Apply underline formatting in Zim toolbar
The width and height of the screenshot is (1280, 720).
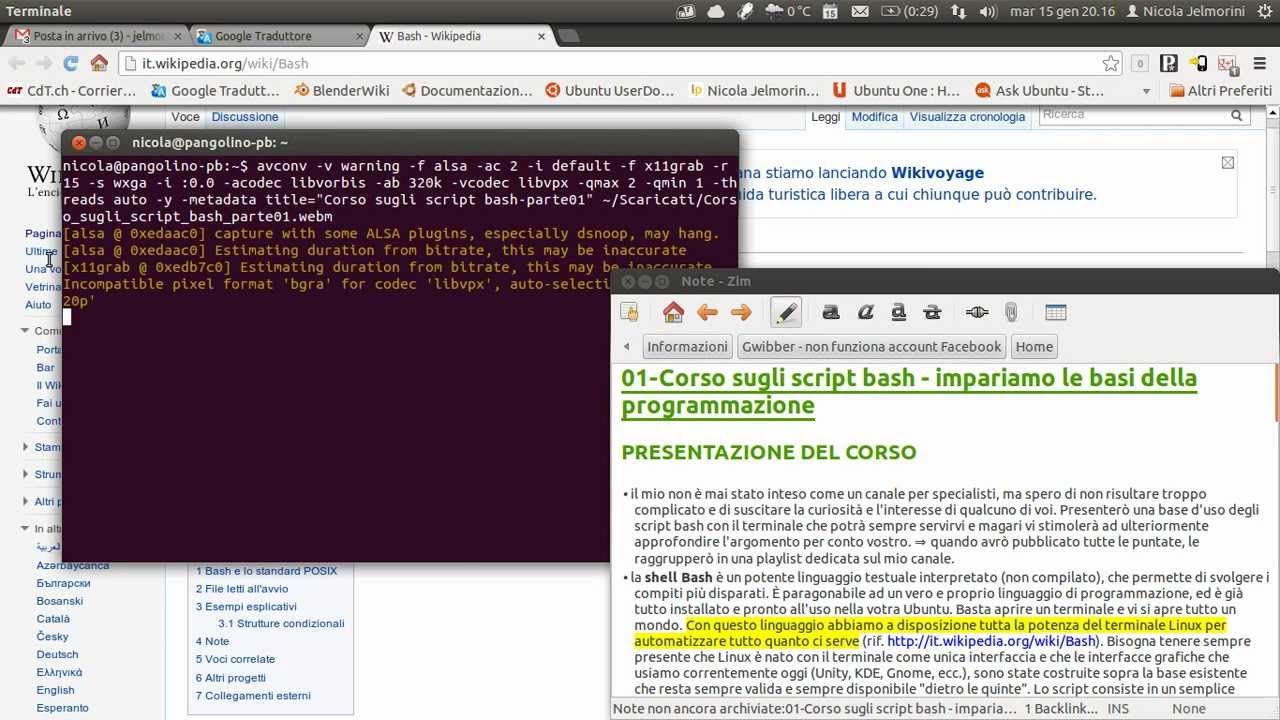click(x=898, y=313)
